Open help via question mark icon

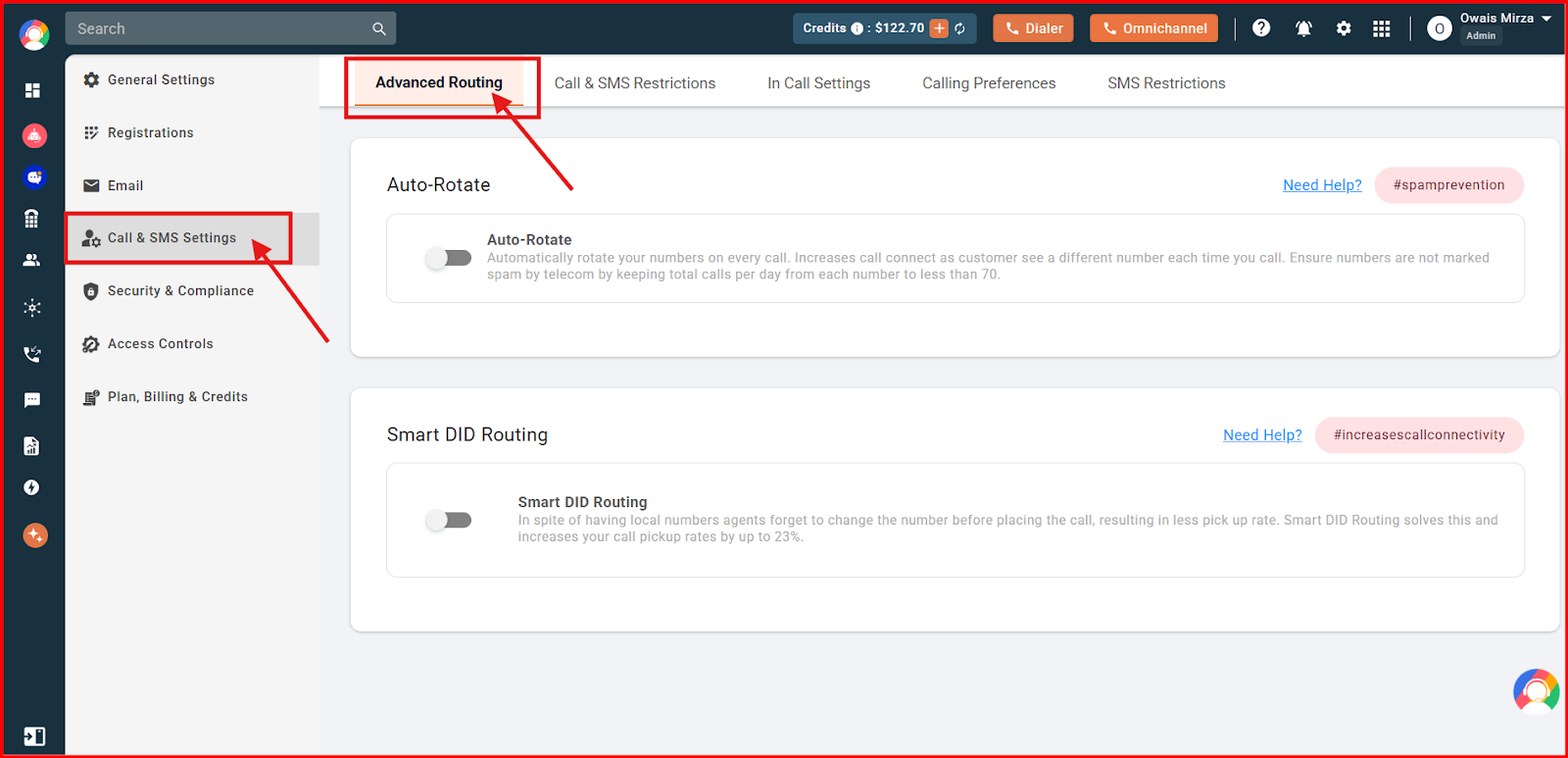pos(1261,27)
